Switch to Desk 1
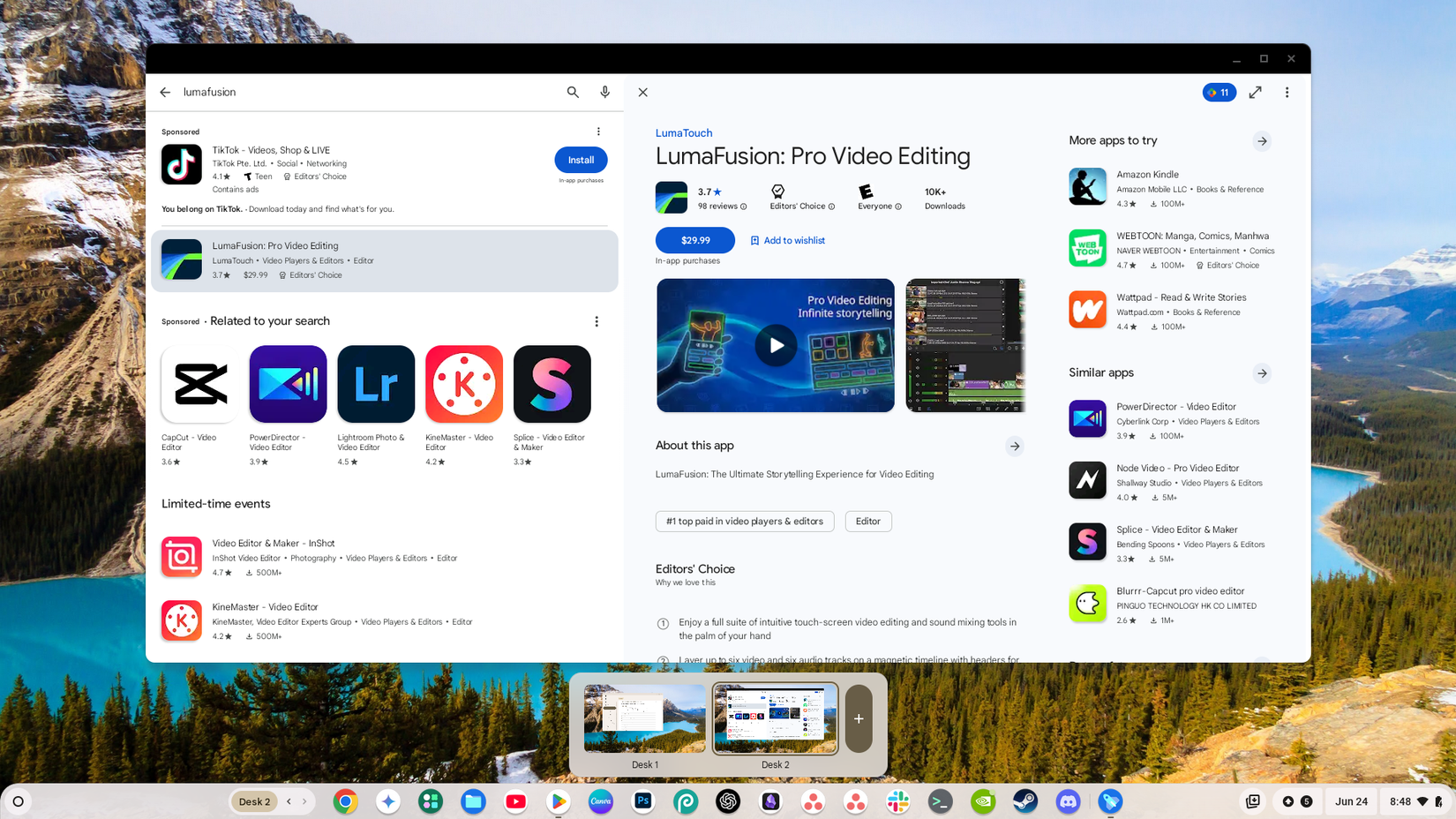 click(644, 718)
